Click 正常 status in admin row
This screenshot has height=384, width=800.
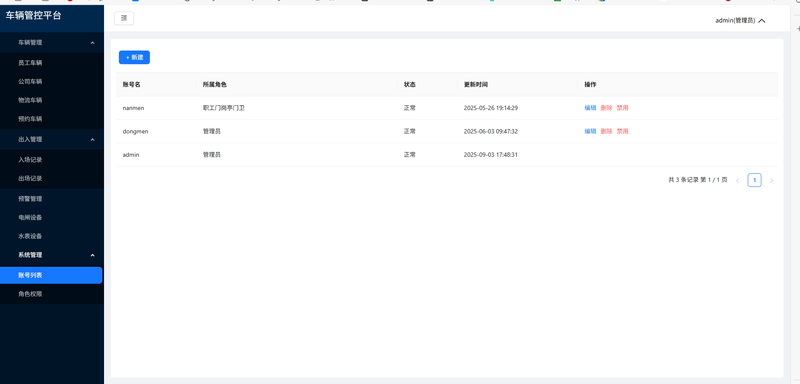coord(410,155)
